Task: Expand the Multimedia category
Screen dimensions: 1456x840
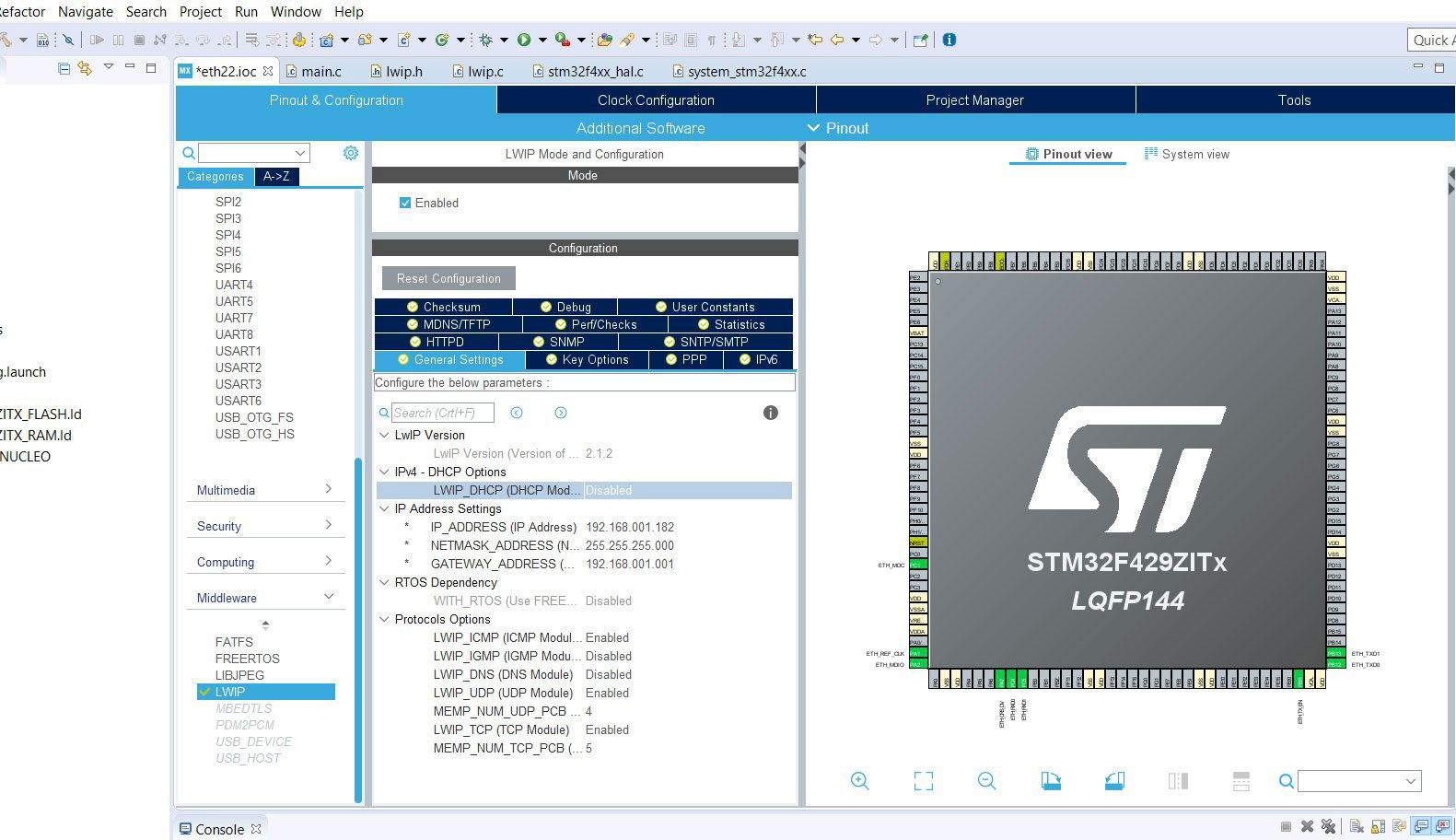Action: click(265, 490)
